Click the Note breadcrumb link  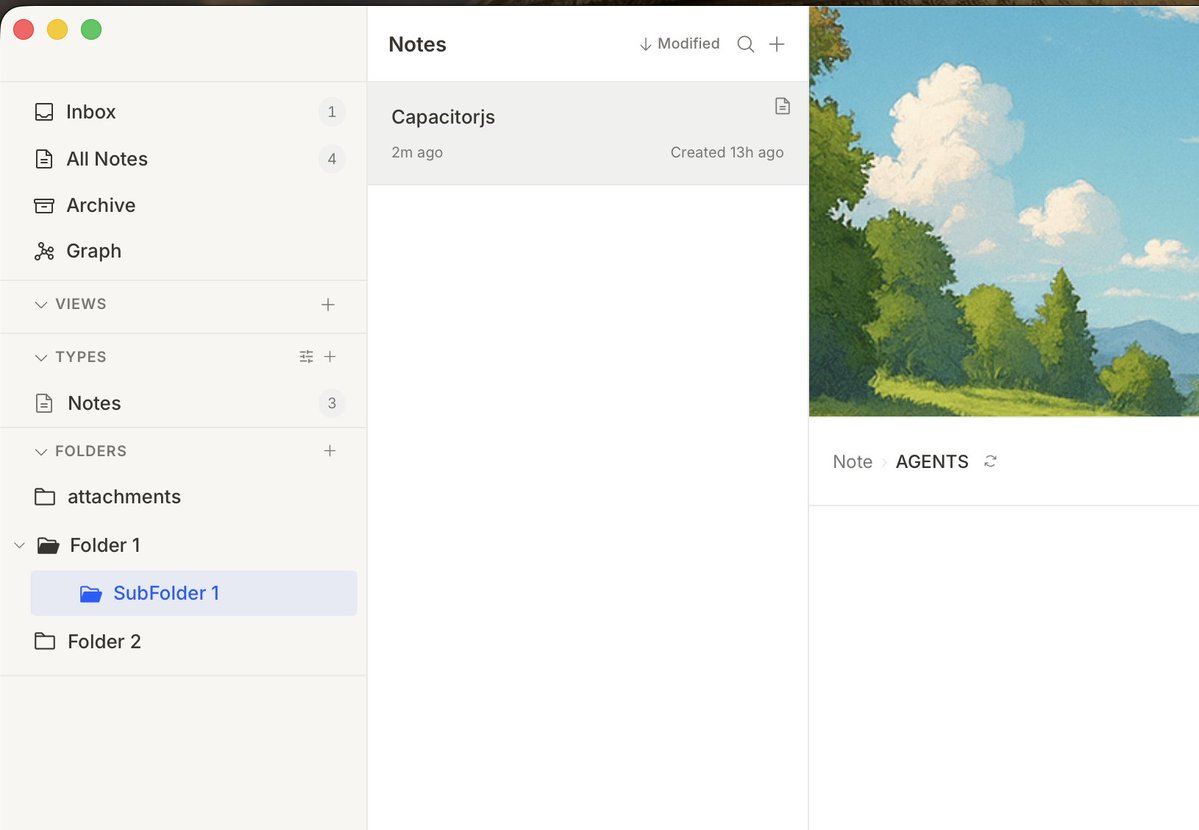(x=853, y=461)
